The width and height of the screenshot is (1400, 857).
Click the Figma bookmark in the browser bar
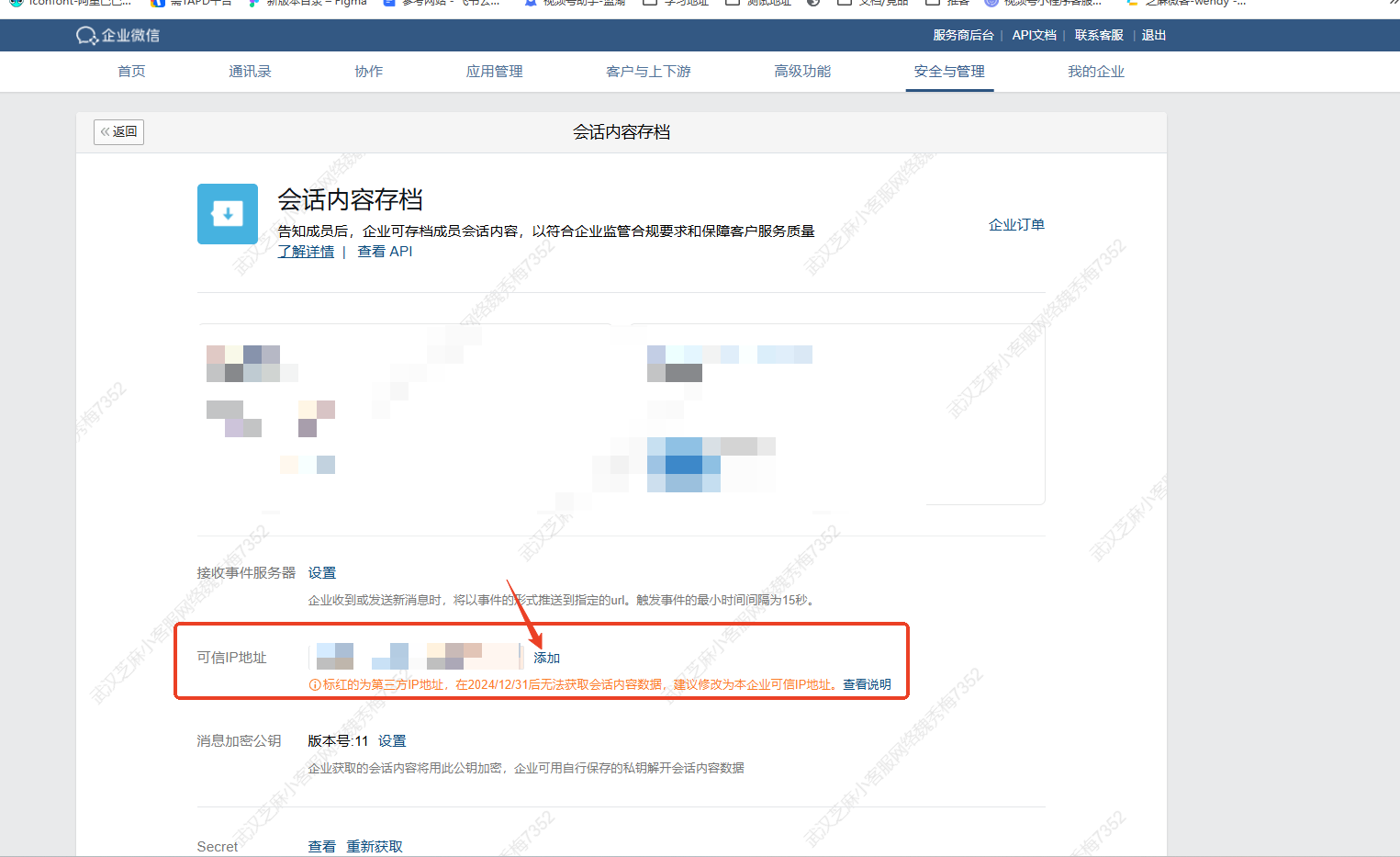pyautogui.click(x=308, y=3)
